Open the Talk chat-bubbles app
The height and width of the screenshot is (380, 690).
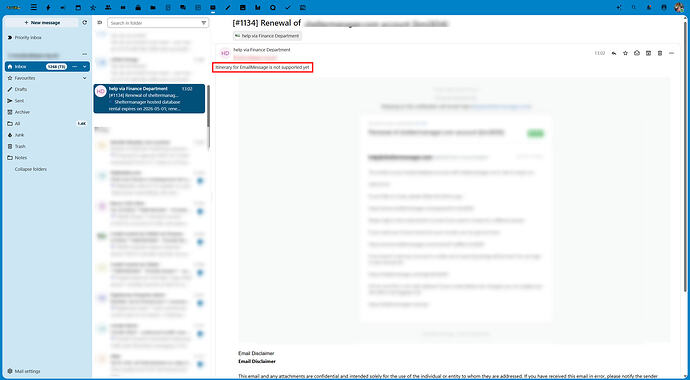pos(183,7)
